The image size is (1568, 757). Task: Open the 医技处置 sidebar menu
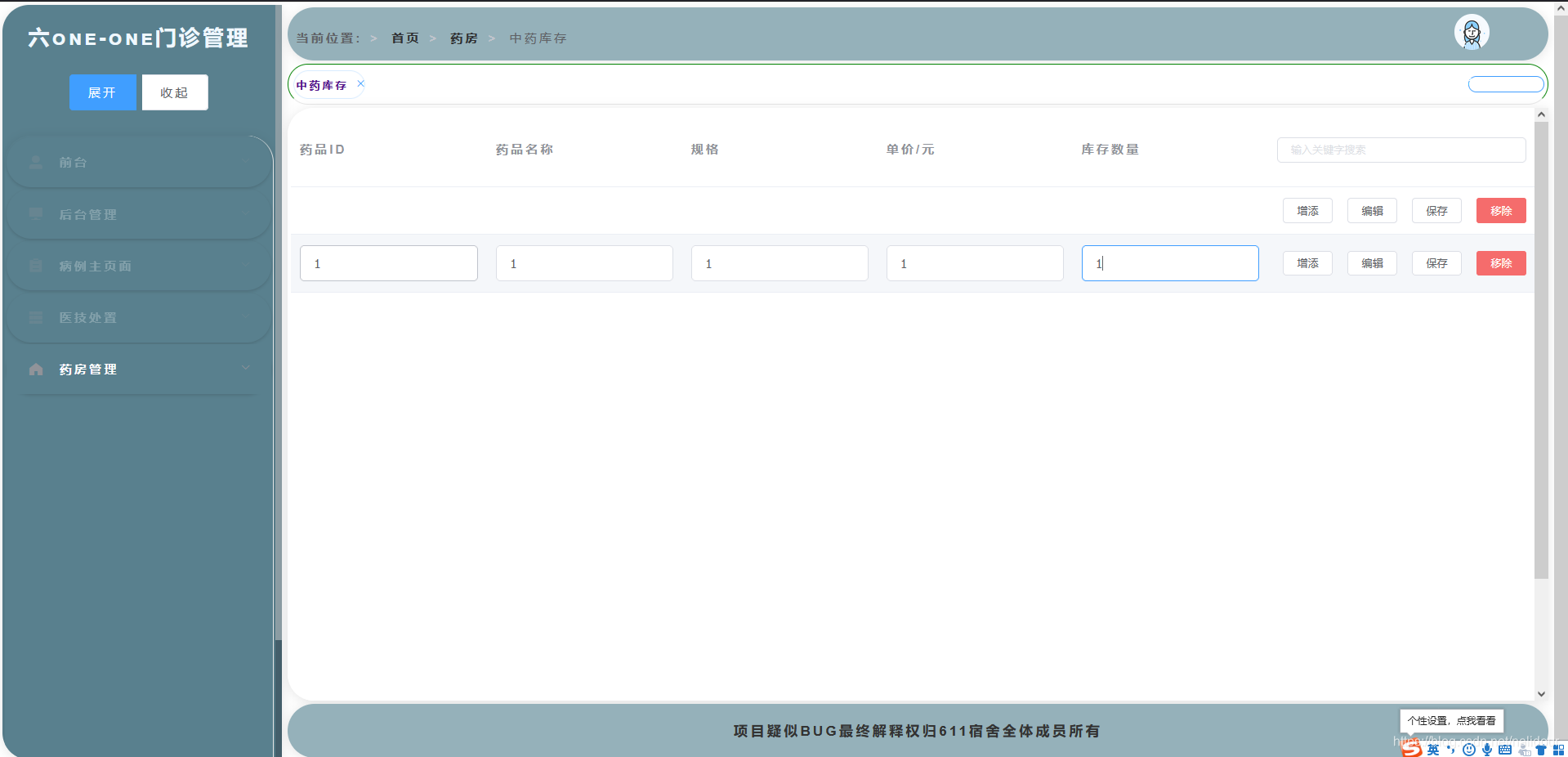(139, 317)
